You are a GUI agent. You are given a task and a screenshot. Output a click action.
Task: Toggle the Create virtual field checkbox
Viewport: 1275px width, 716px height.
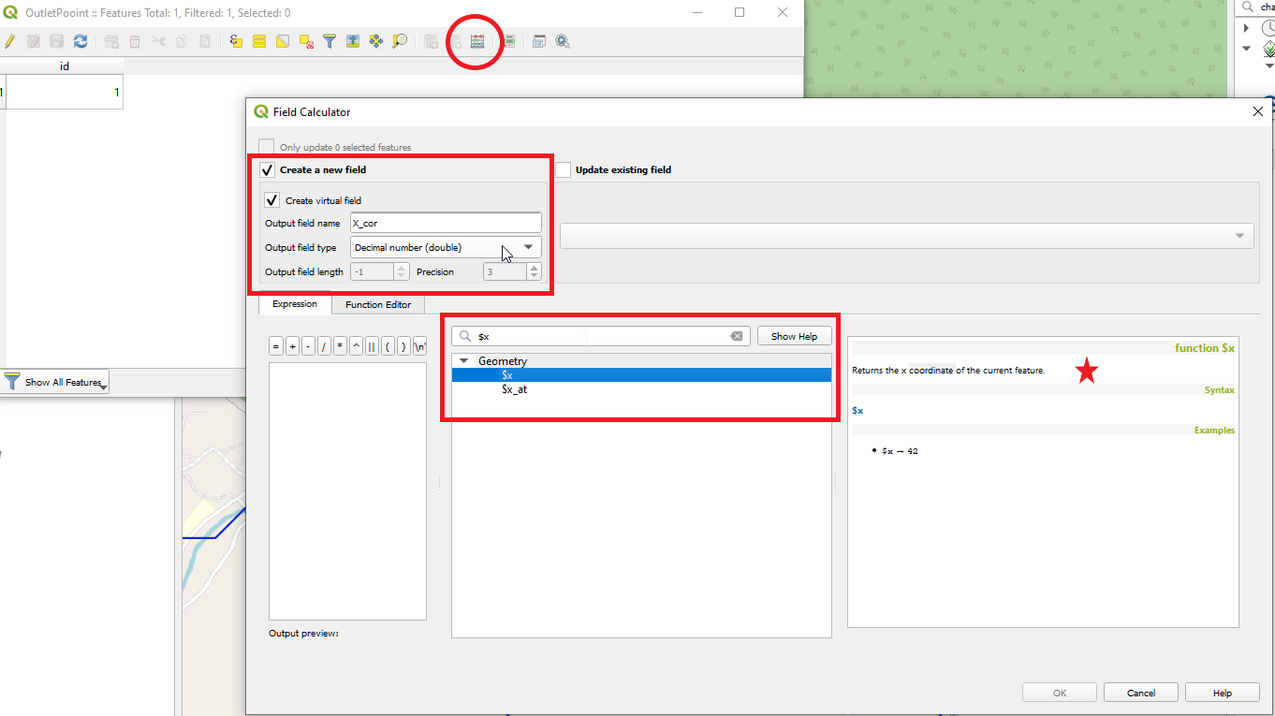click(272, 201)
